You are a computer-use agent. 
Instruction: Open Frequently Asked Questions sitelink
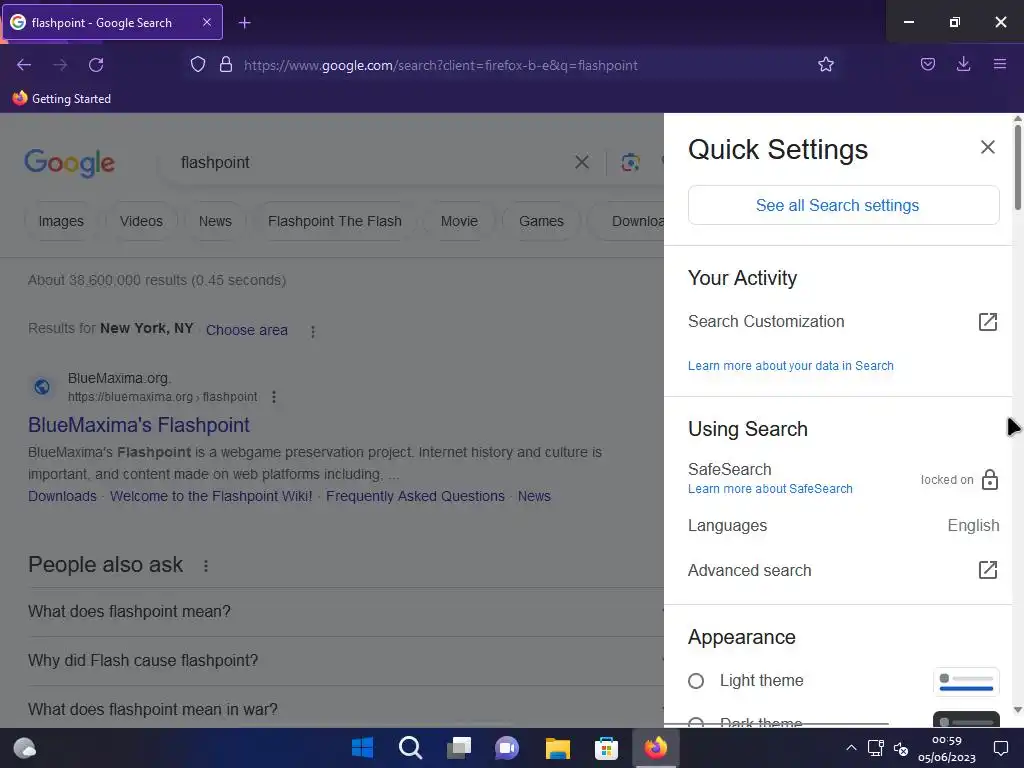click(x=415, y=496)
